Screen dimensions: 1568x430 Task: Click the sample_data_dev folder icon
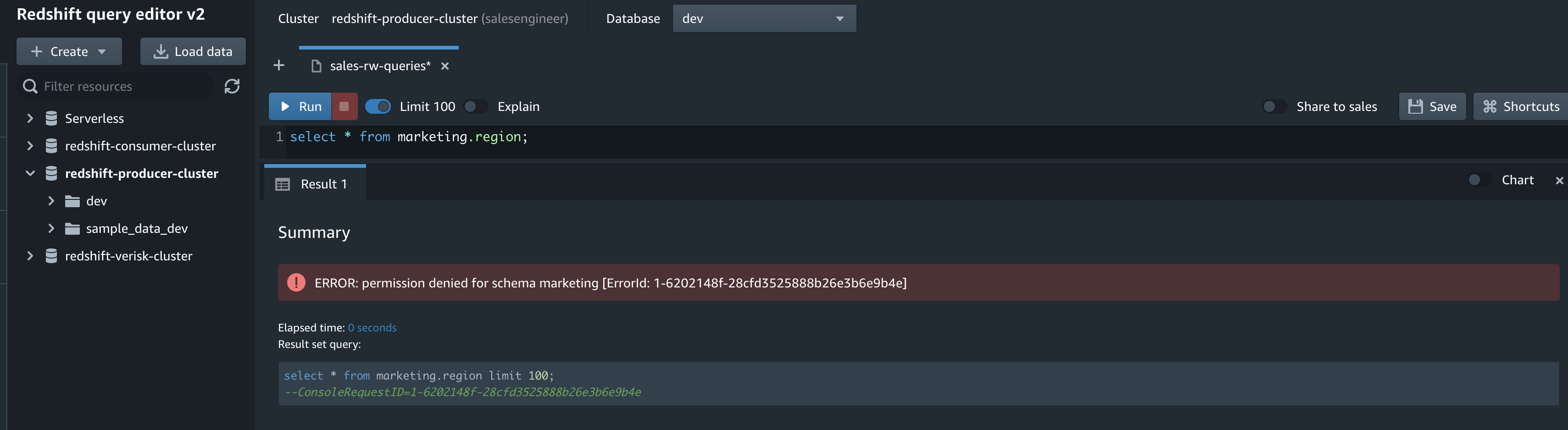coord(72,229)
